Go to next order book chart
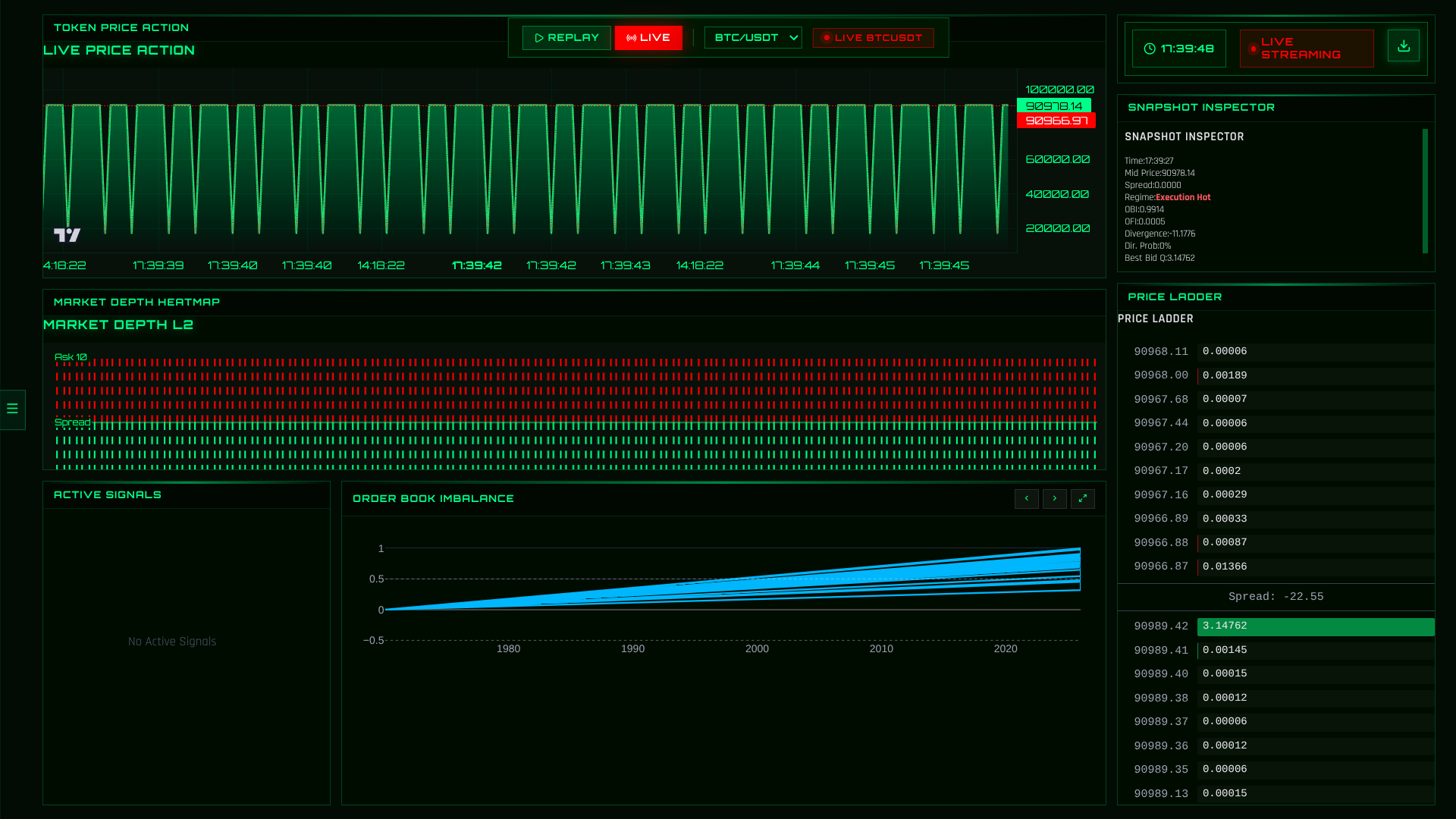This screenshot has width=1456, height=819. 1054,499
